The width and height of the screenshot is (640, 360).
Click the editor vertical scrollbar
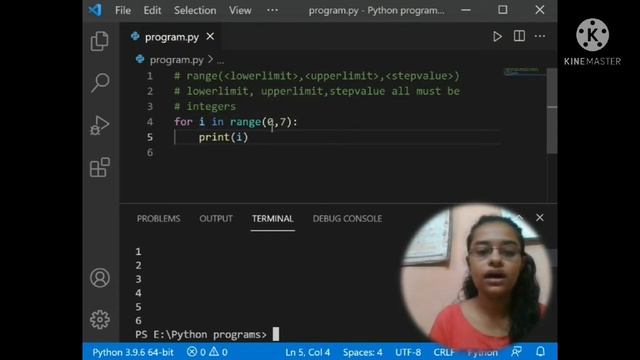point(552,111)
